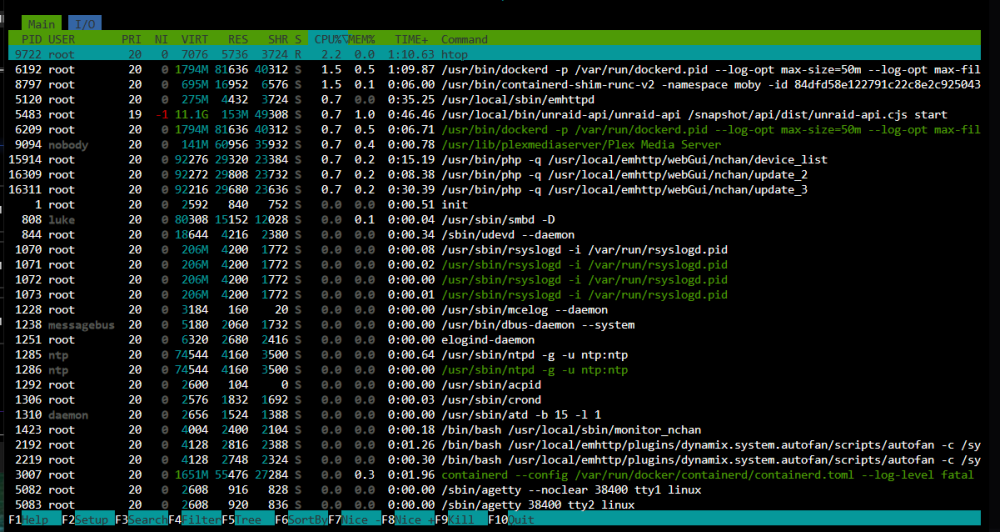Image resolution: width=1000 pixels, height=532 pixels.
Task: Sort by the MEM% column header
Action: [x=362, y=40]
